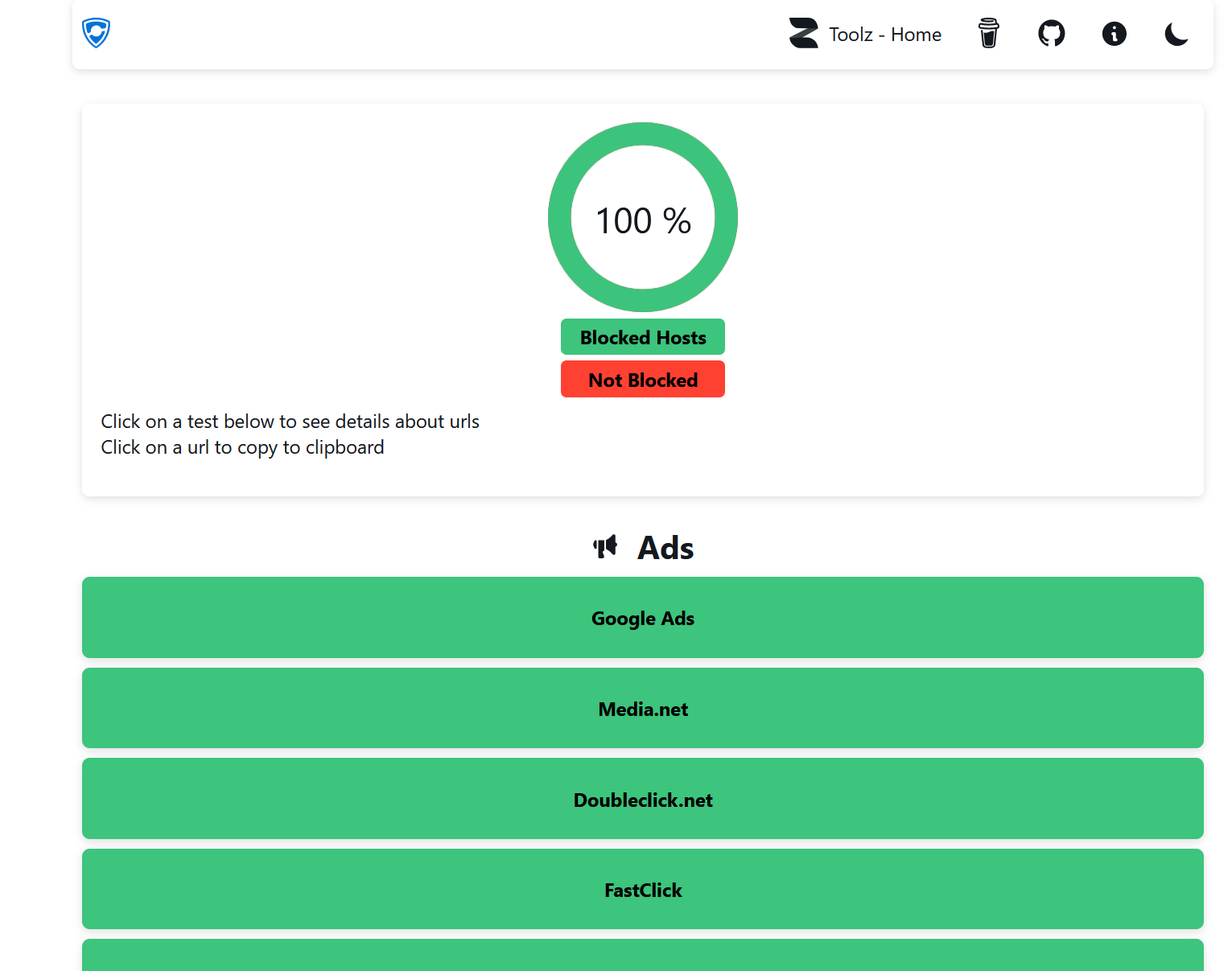Open the Toolz Z logo icon
This screenshot has height=971, width=1232.
803,34
